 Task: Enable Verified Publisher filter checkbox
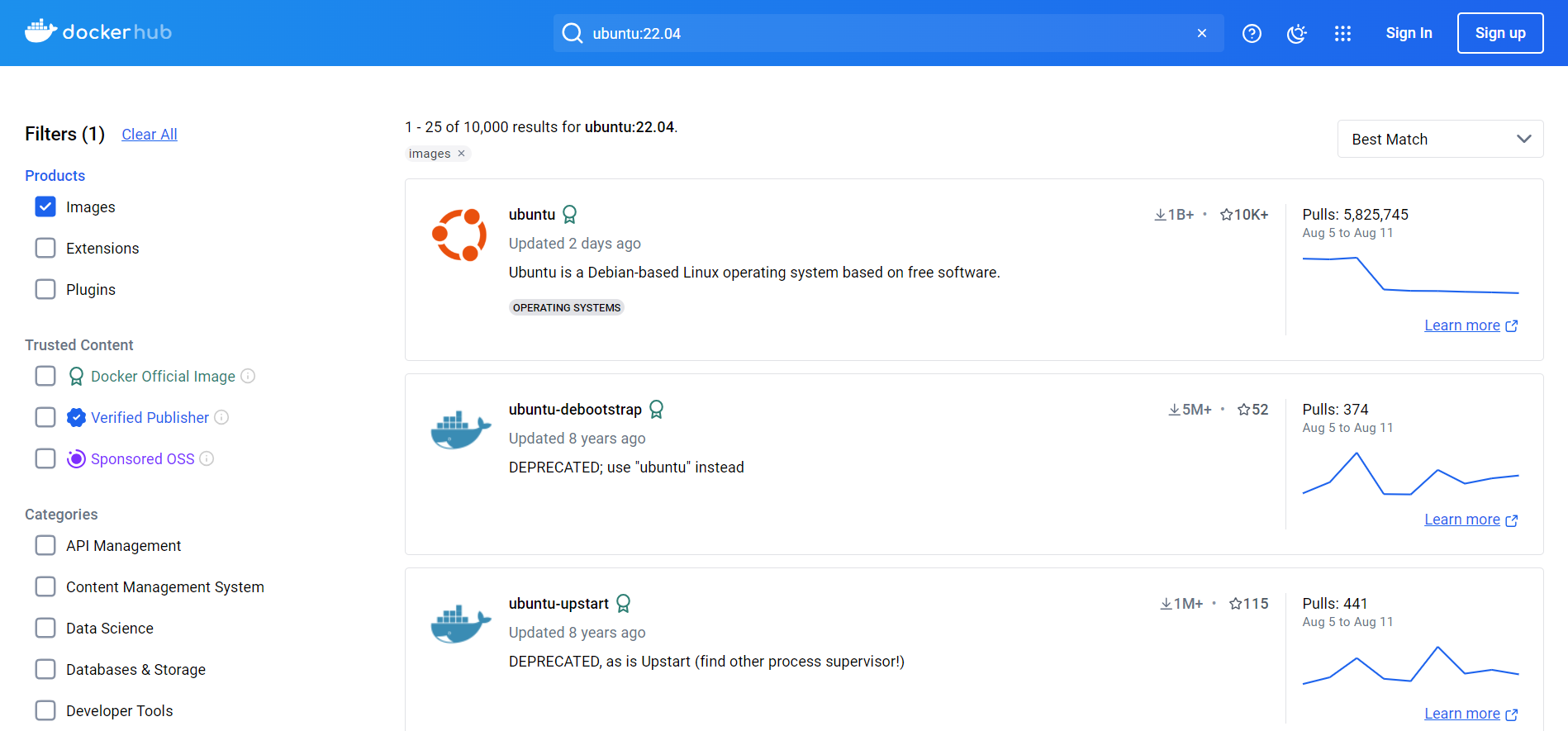(x=45, y=417)
